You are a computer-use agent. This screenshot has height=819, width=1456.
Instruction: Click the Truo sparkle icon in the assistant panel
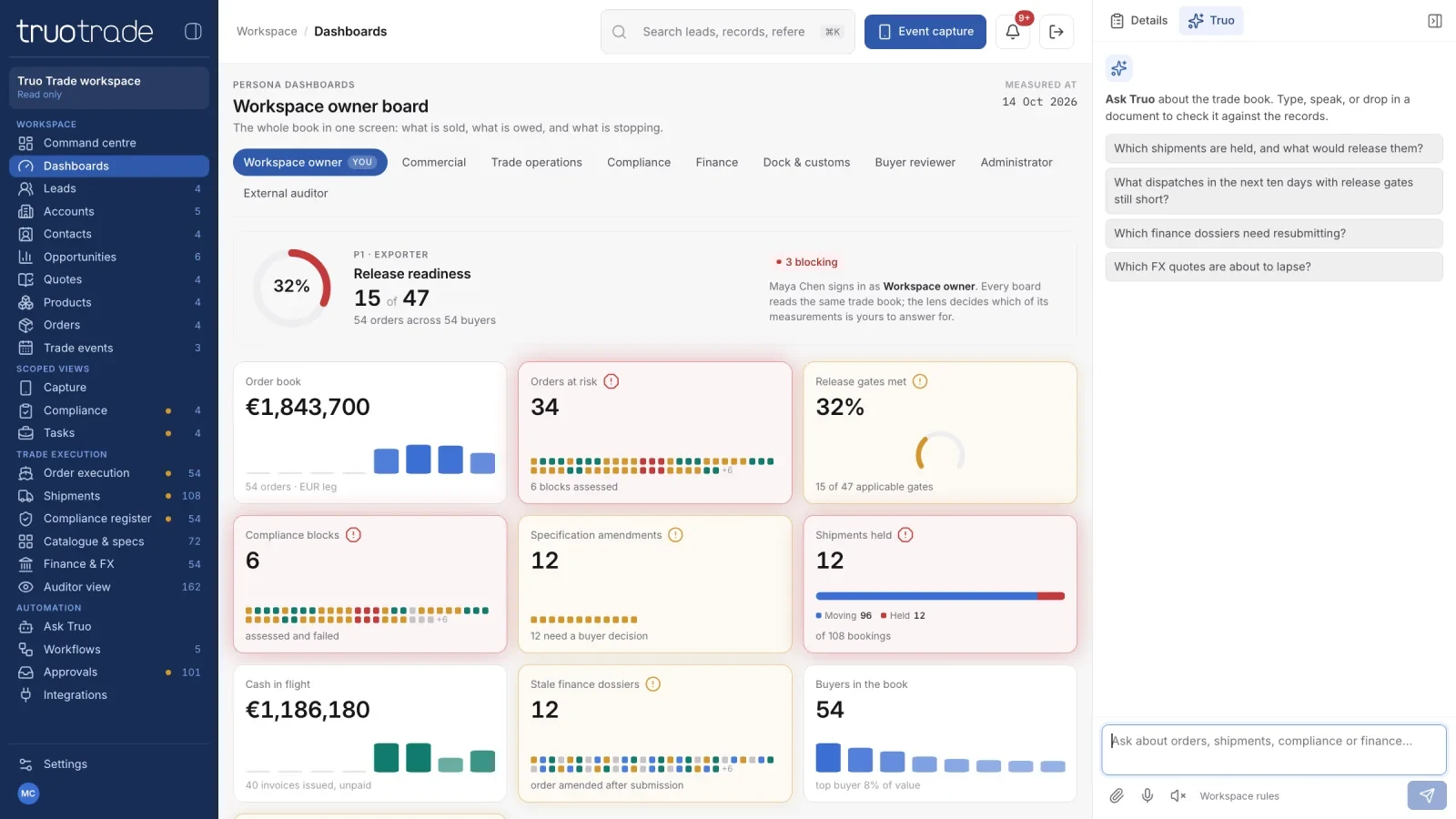coord(1119,68)
